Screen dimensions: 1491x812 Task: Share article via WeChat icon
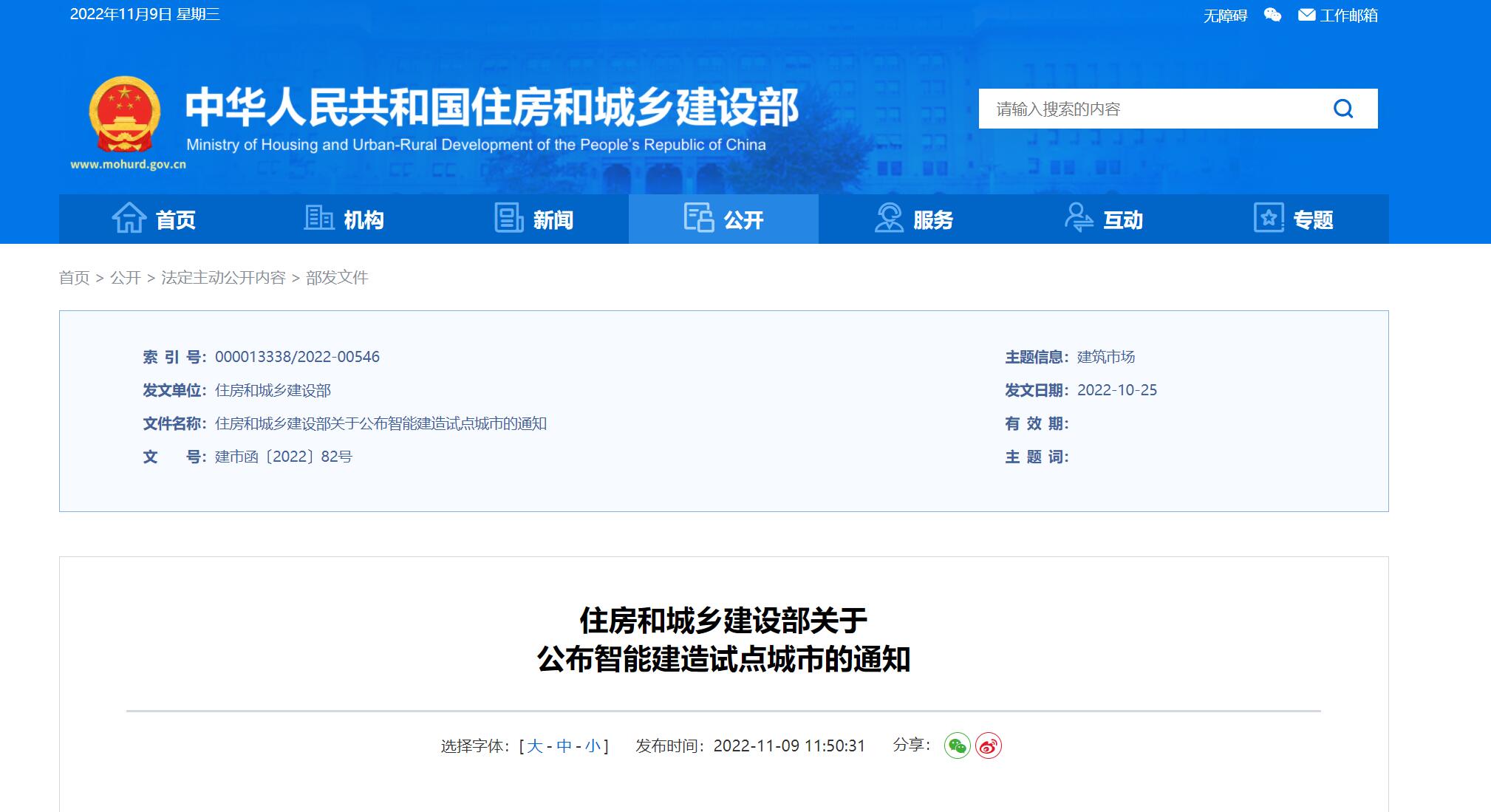[957, 746]
